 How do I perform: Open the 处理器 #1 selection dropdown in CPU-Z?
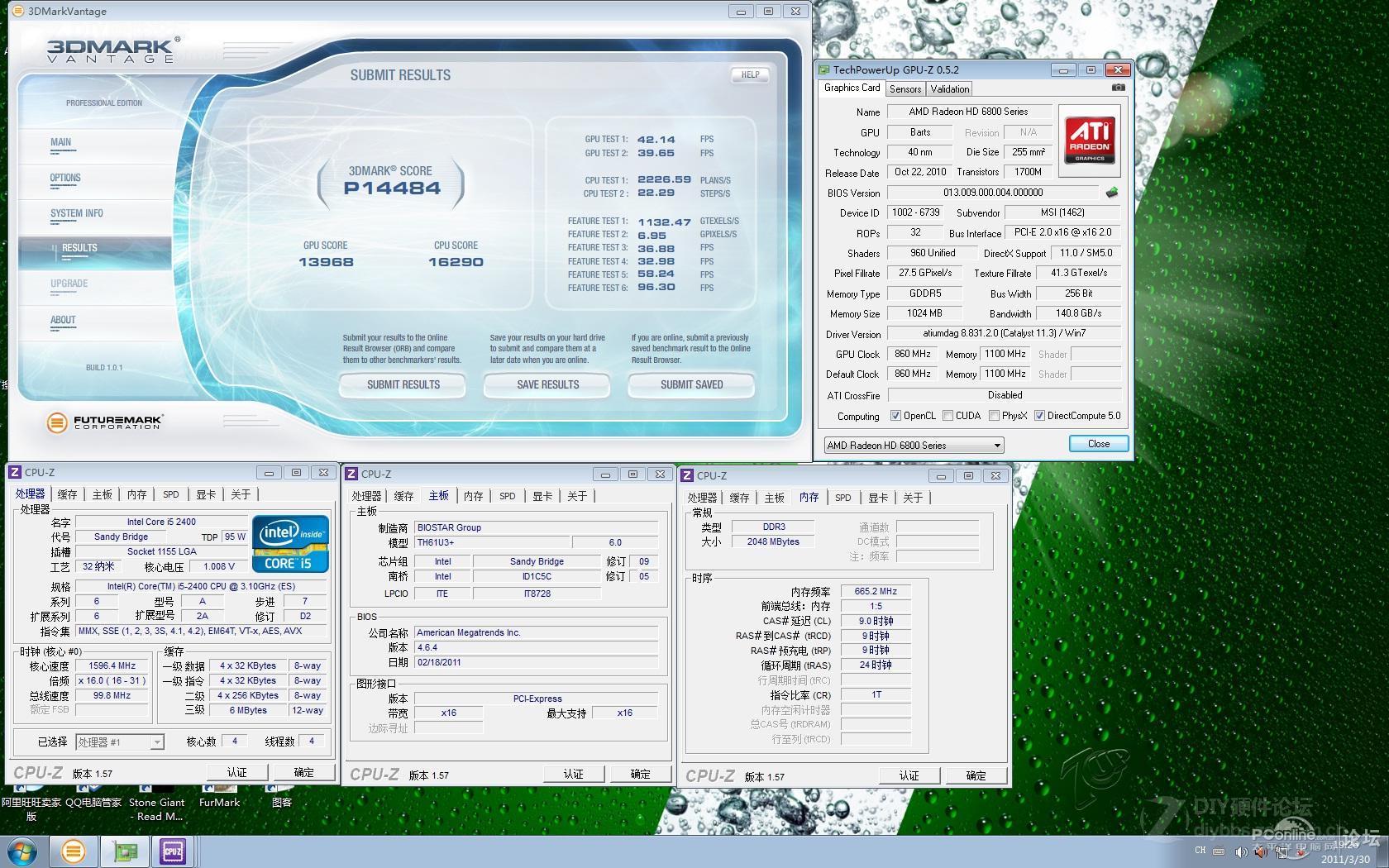[x=120, y=742]
